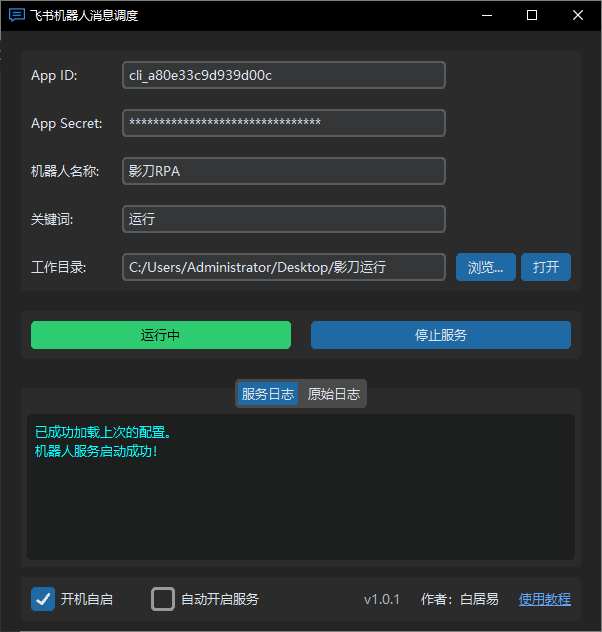Minimize the window
Screen dimensions: 602x632
486,16
